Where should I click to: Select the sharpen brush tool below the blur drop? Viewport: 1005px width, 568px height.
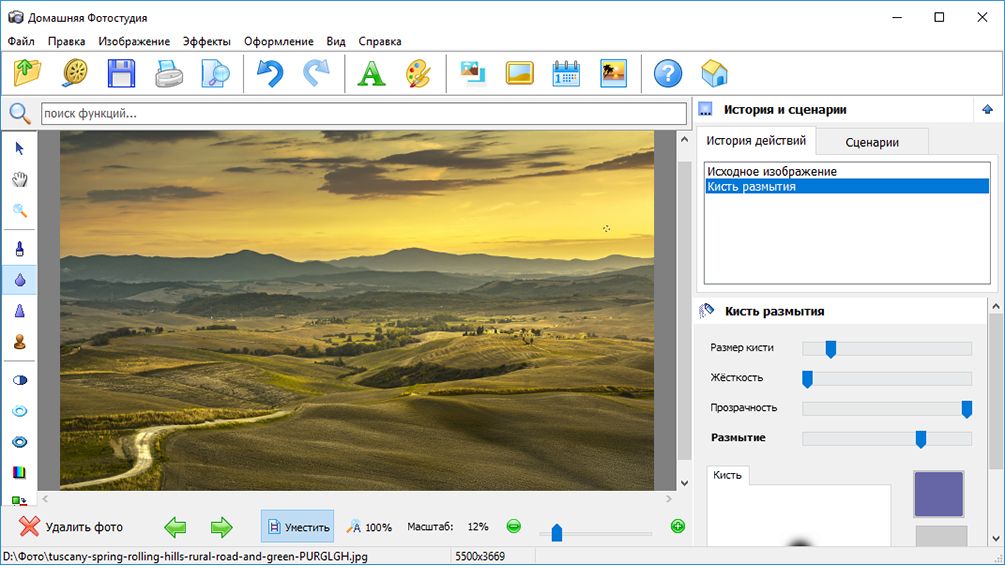point(19,311)
